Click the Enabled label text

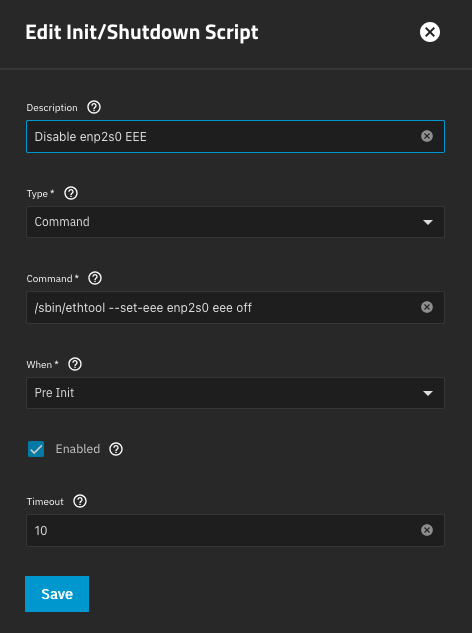click(78, 449)
